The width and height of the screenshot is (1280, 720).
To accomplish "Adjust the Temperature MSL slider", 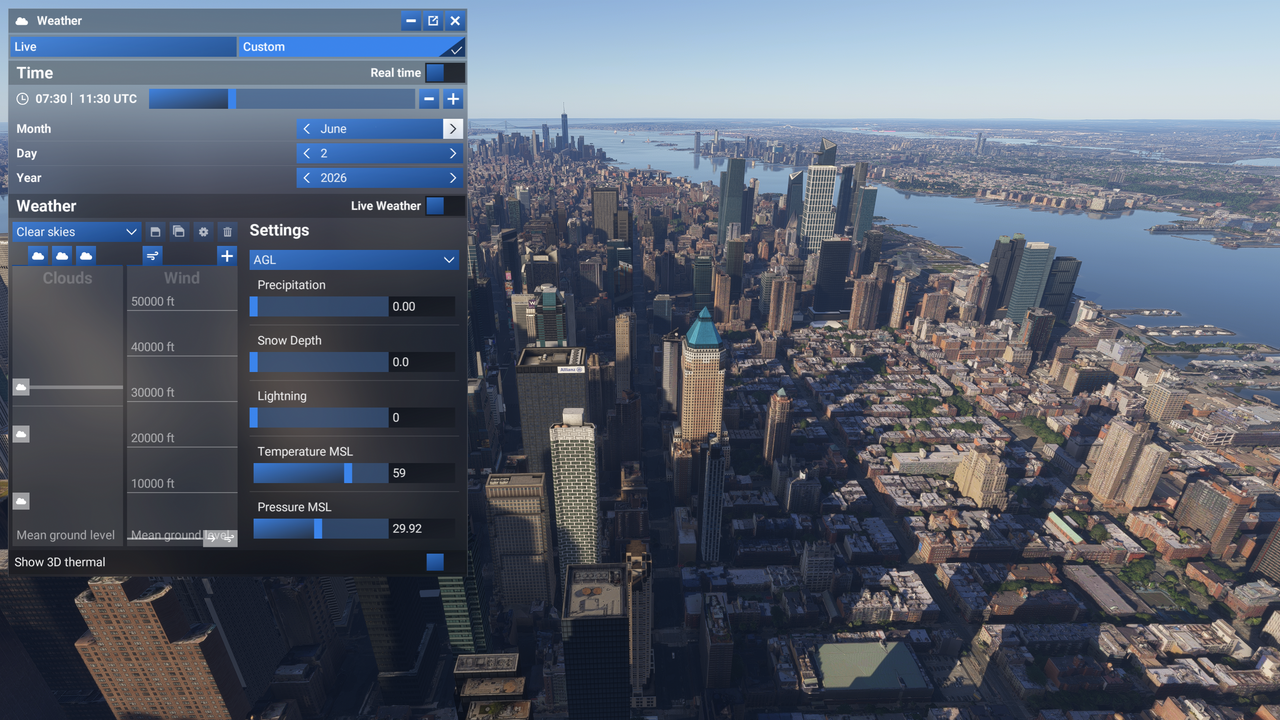I will pos(319,473).
